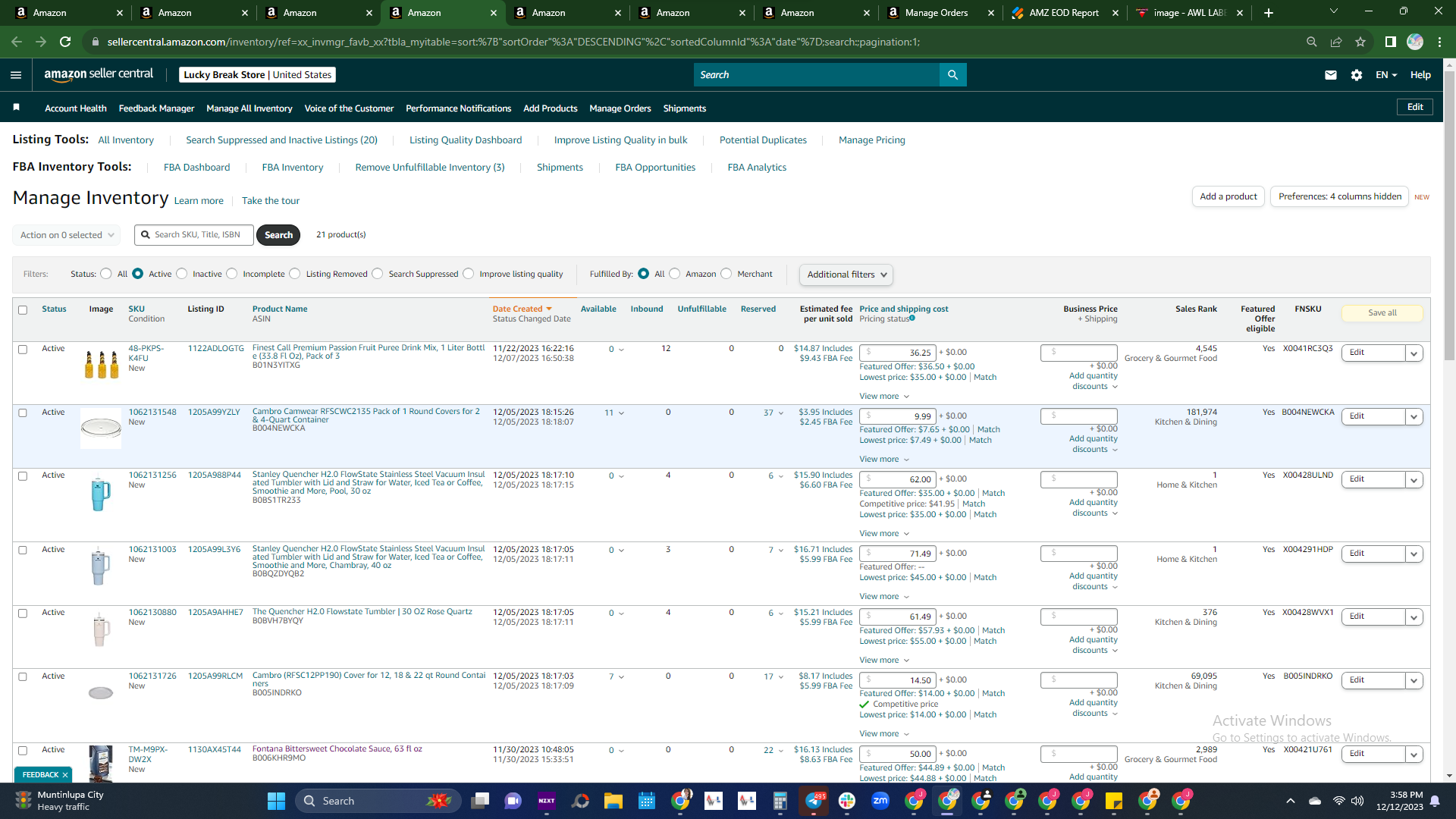Expand View more for Cambro Camwear pricing
Image resolution: width=1456 pixels, height=819 pixels.
point(884,460)
